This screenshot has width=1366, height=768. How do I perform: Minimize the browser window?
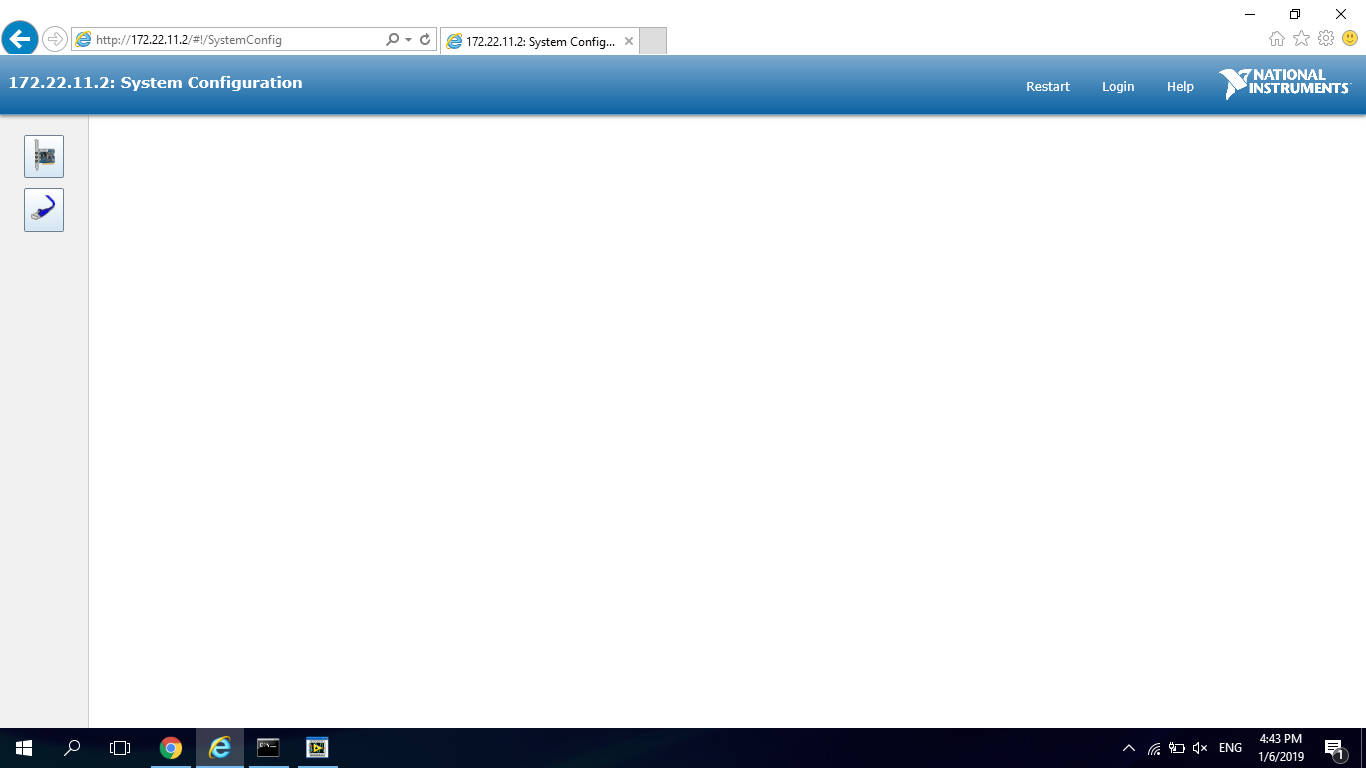(1250, 14)
